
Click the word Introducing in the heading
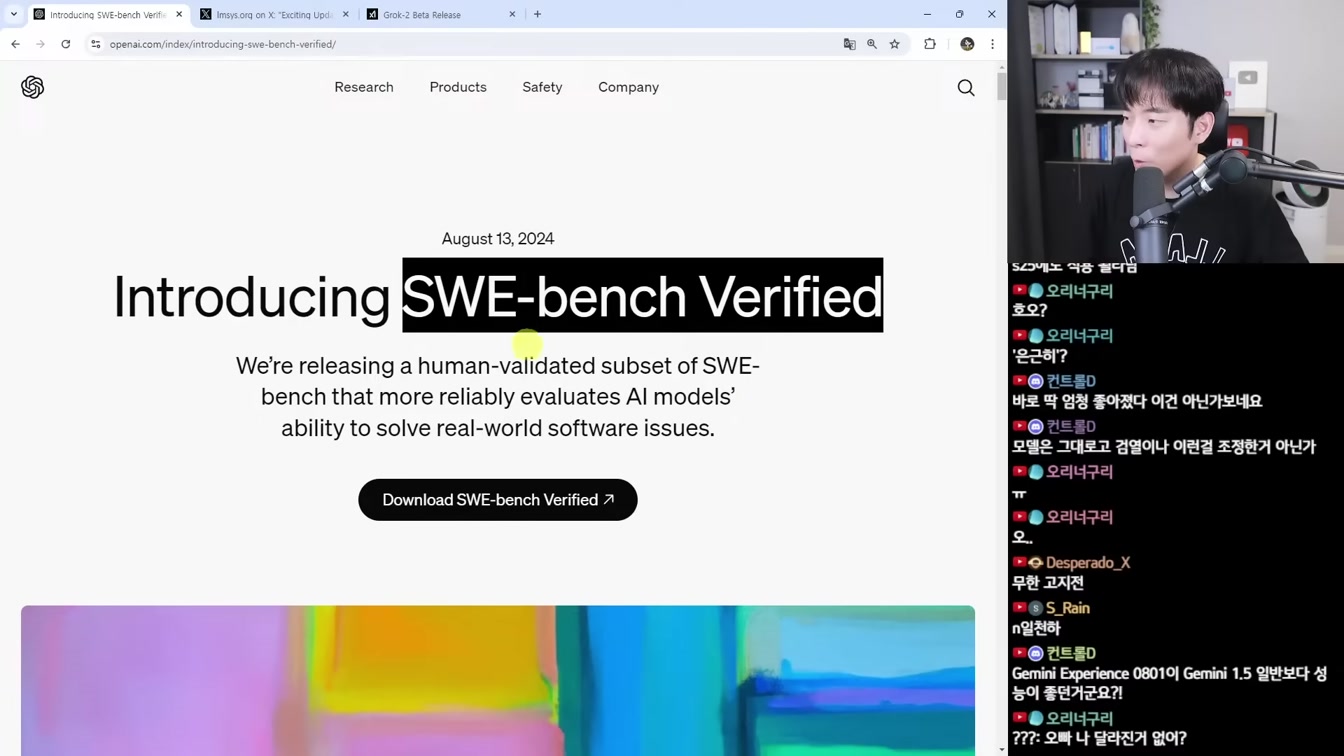point(251,297)
